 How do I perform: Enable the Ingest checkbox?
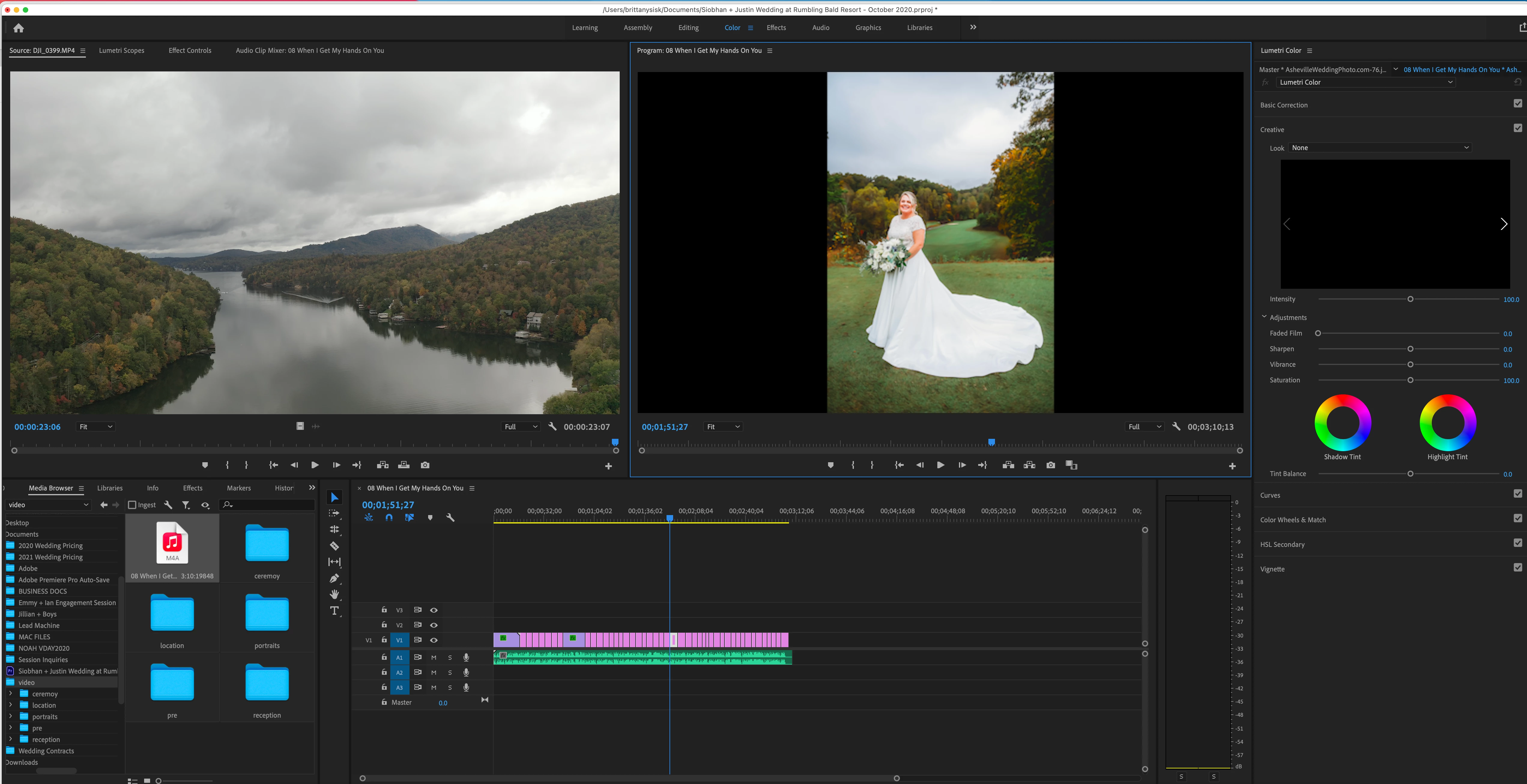pyautogui.click(x=132, y=505)
